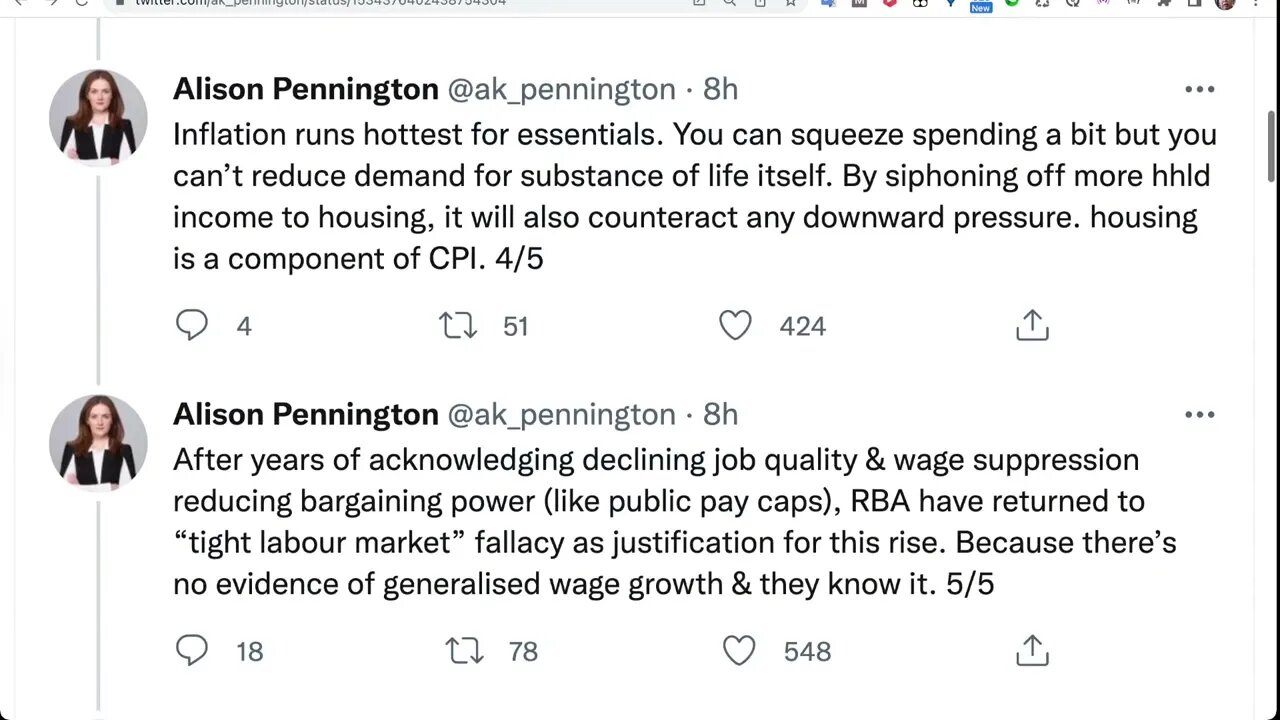Image resolution: width=1280 pixels, height=720 pixels.
Task: Click the address bar URL
Action: pyautogui.click(x=320, y=3)
